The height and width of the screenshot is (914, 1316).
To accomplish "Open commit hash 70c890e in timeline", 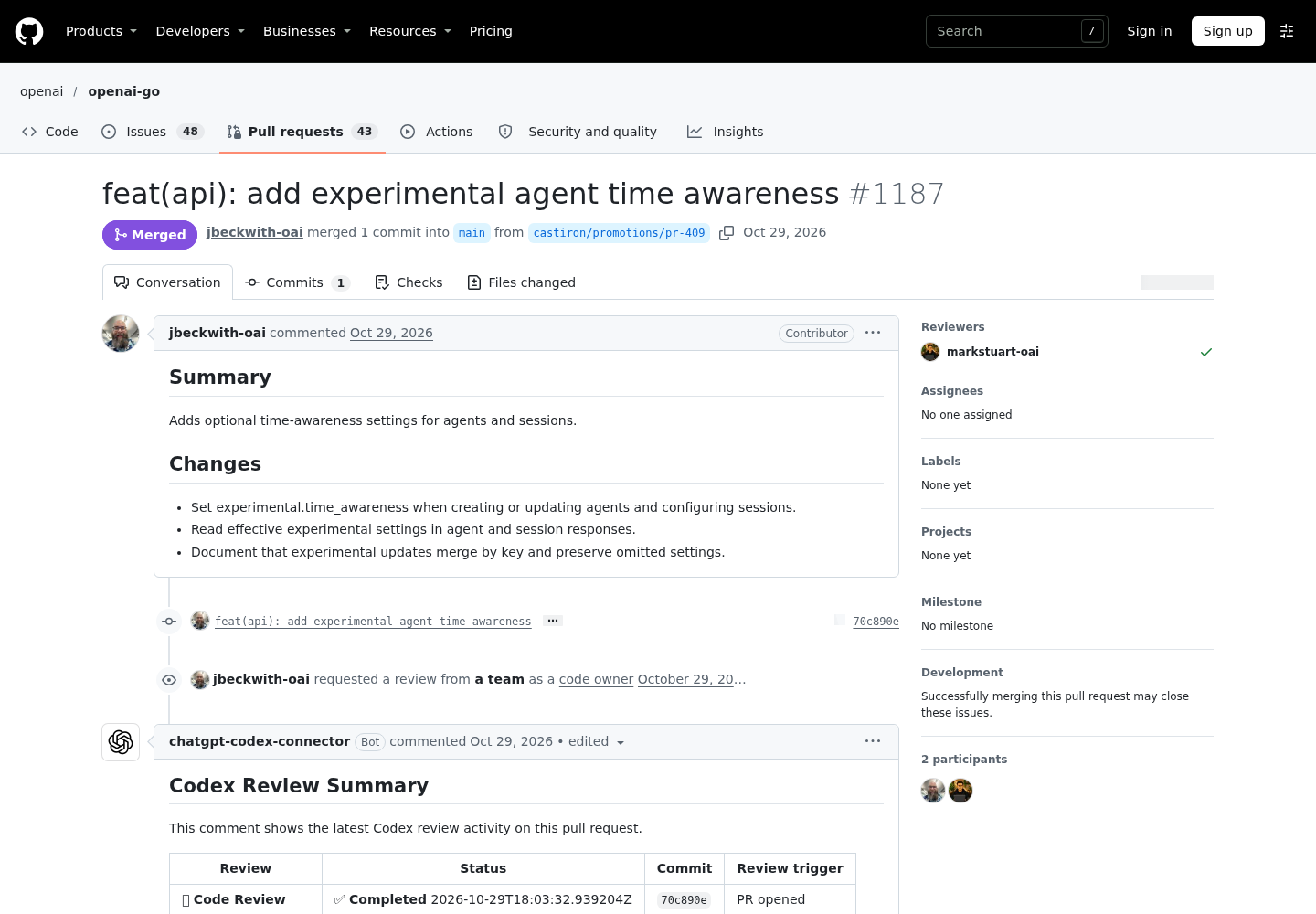I will pyautogui.click(x=876, y=622).
